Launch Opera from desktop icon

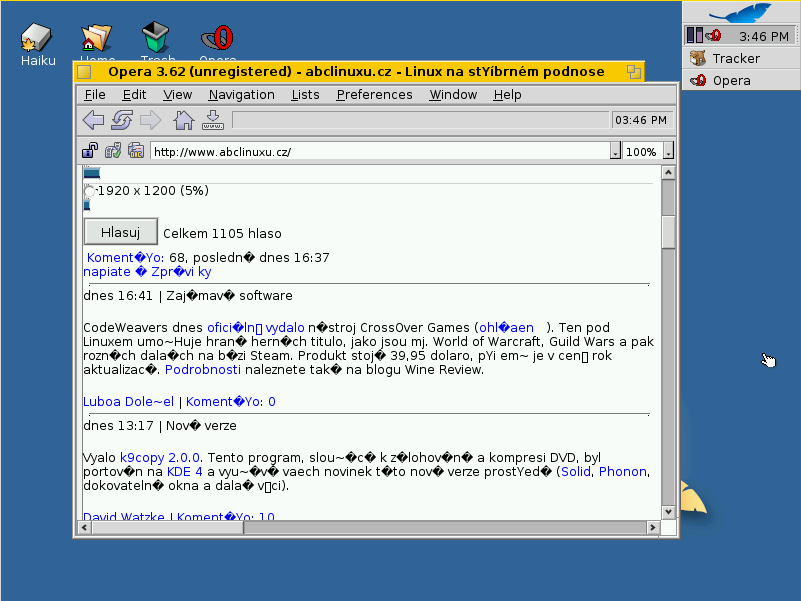pyautogui.click(x=218, y=40)
